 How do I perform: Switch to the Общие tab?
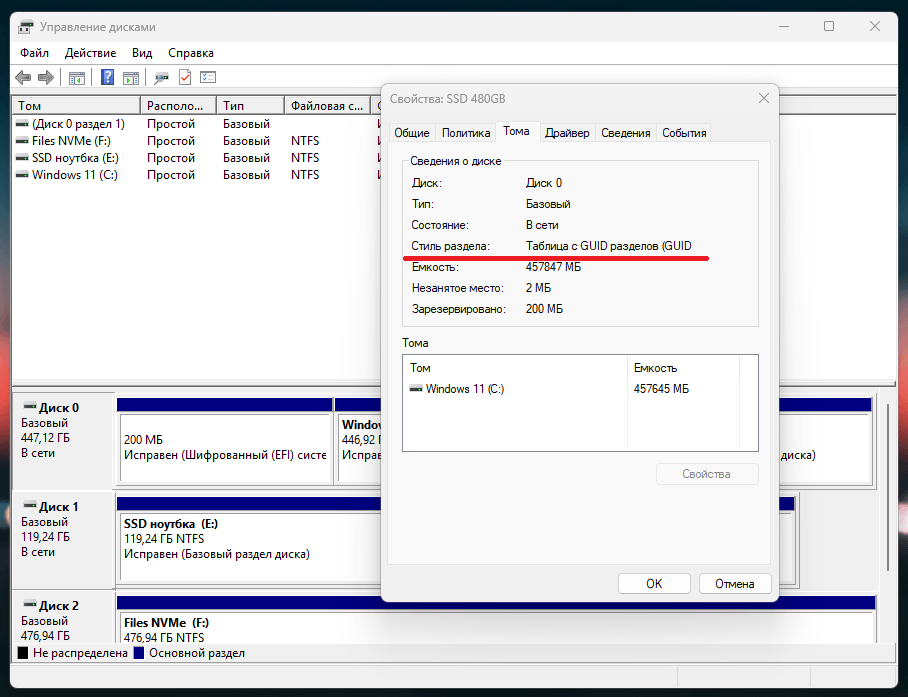(x=412, y=133)
